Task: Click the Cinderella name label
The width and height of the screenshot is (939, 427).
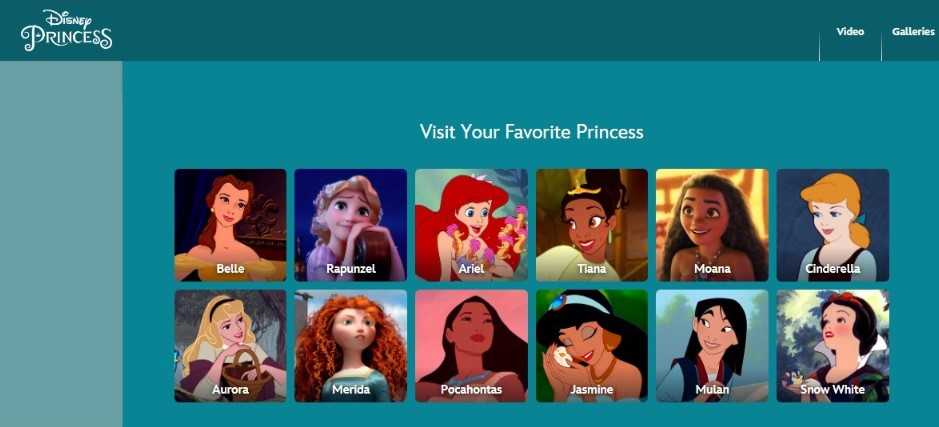Action: tap(833, 269)
